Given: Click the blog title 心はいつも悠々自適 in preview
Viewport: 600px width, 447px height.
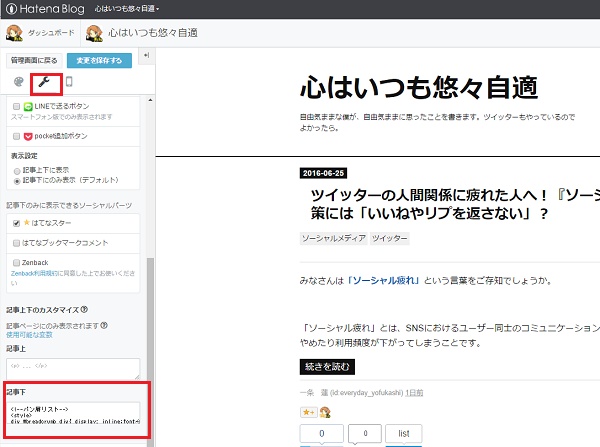Looking at the screenshot, I should pyautogui.click(x=419, y=87).
